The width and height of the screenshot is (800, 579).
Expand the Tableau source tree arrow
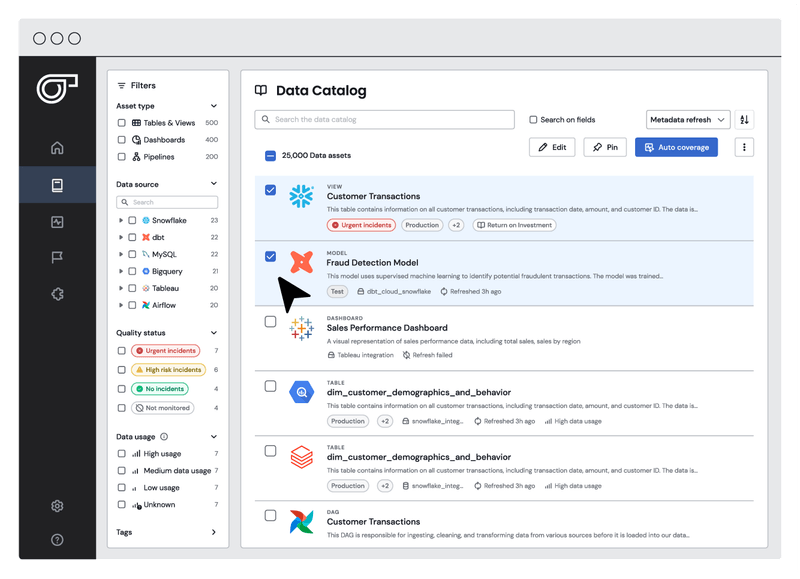coord(121,288)
